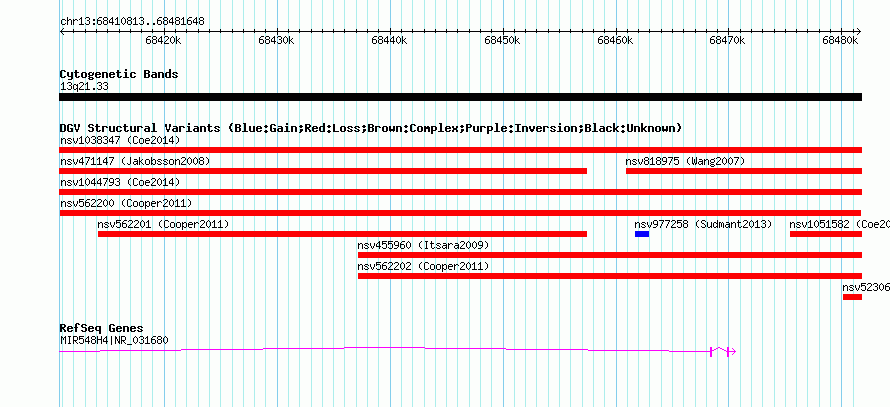The image size is (890, 407).
Task: Click nsv562202 (Cooper2011) label
Action: tap(423, 266)
